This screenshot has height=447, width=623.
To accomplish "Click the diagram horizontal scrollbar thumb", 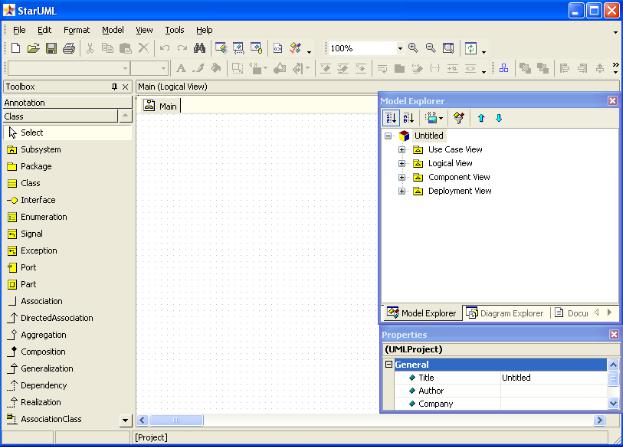I will point(176,420).
